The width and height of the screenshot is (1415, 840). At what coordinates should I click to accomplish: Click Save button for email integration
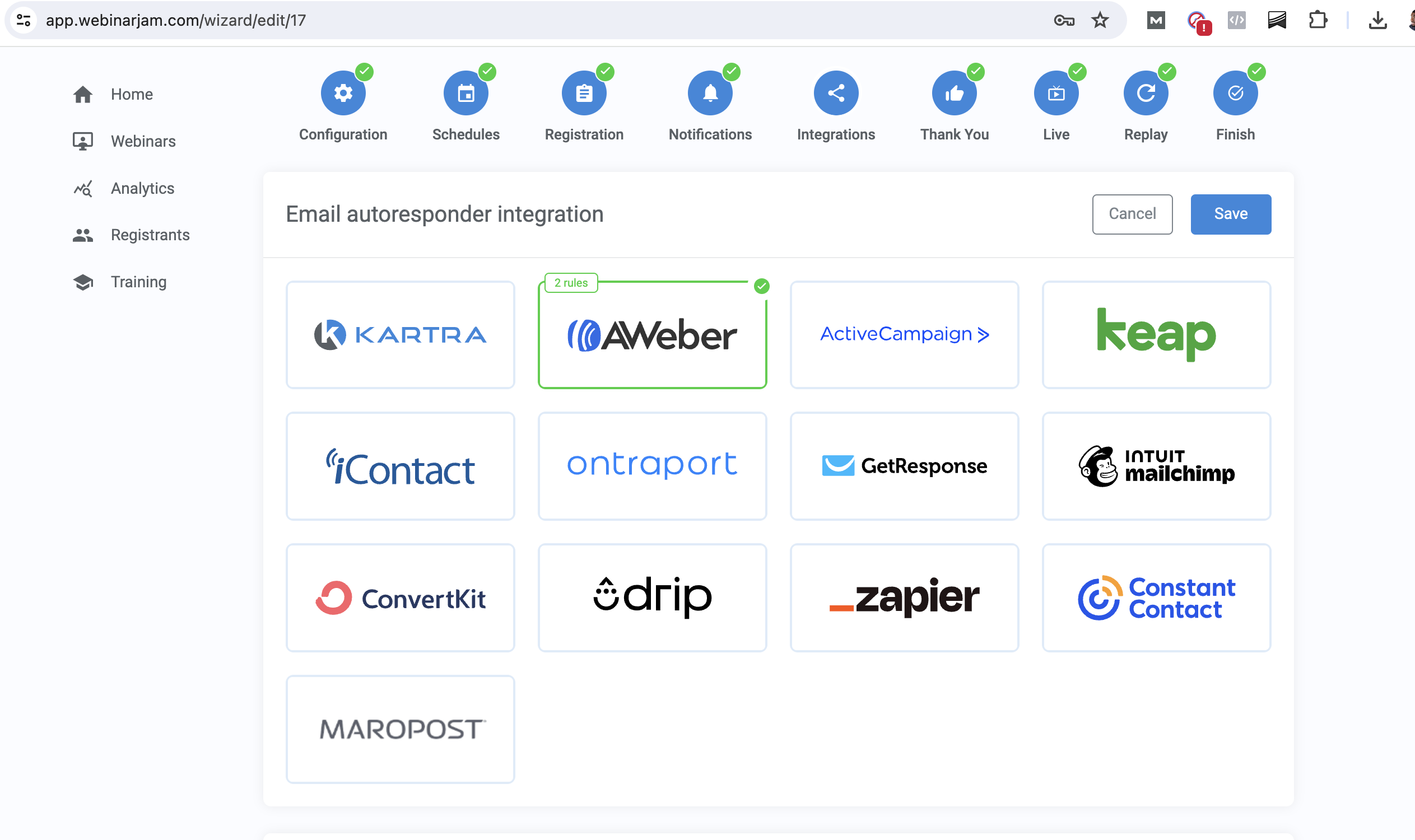pos(1230,213)
